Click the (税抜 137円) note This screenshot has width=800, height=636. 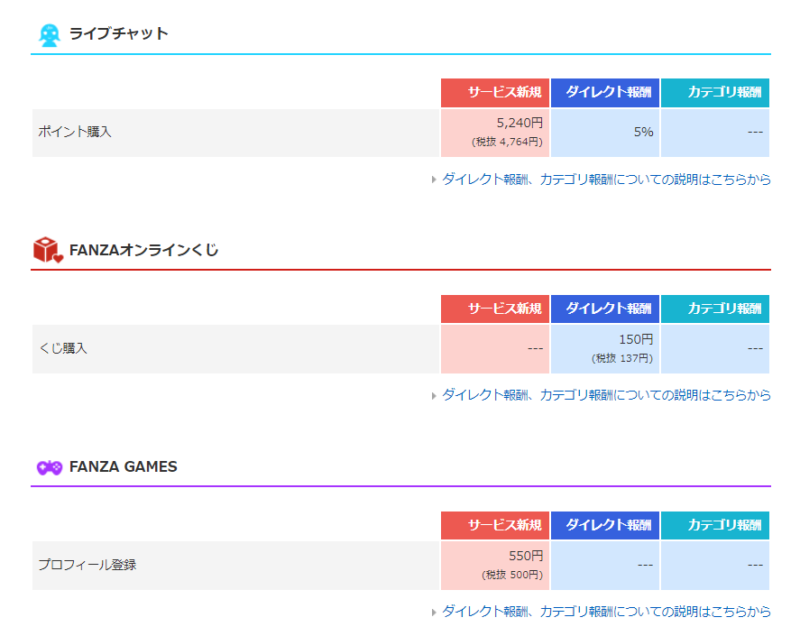click(622, 359)
